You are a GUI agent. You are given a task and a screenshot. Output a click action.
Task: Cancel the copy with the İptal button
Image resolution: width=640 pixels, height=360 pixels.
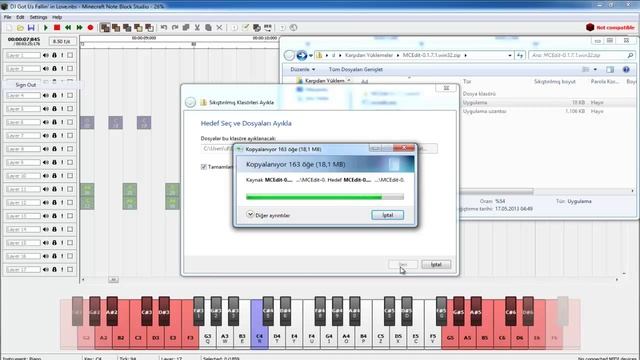pos(387,215)
